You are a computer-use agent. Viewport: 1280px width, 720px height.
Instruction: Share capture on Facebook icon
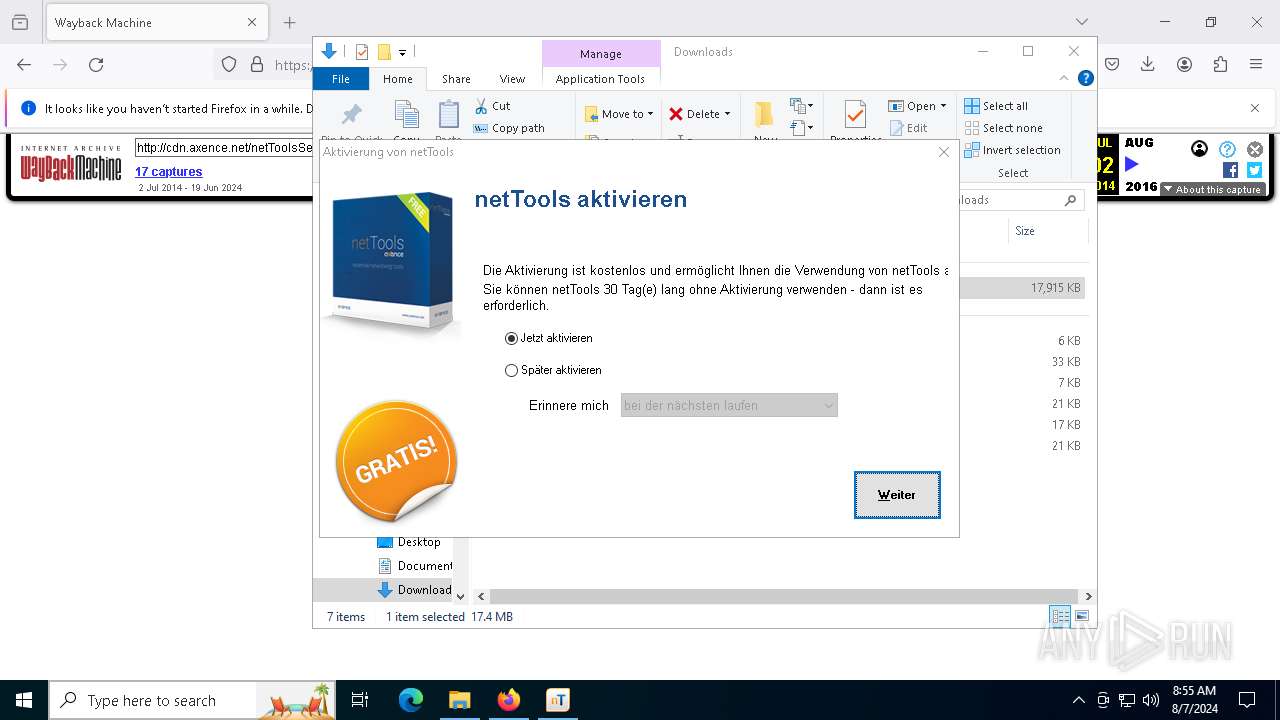pyautogui.click(x=1231, y=170)
